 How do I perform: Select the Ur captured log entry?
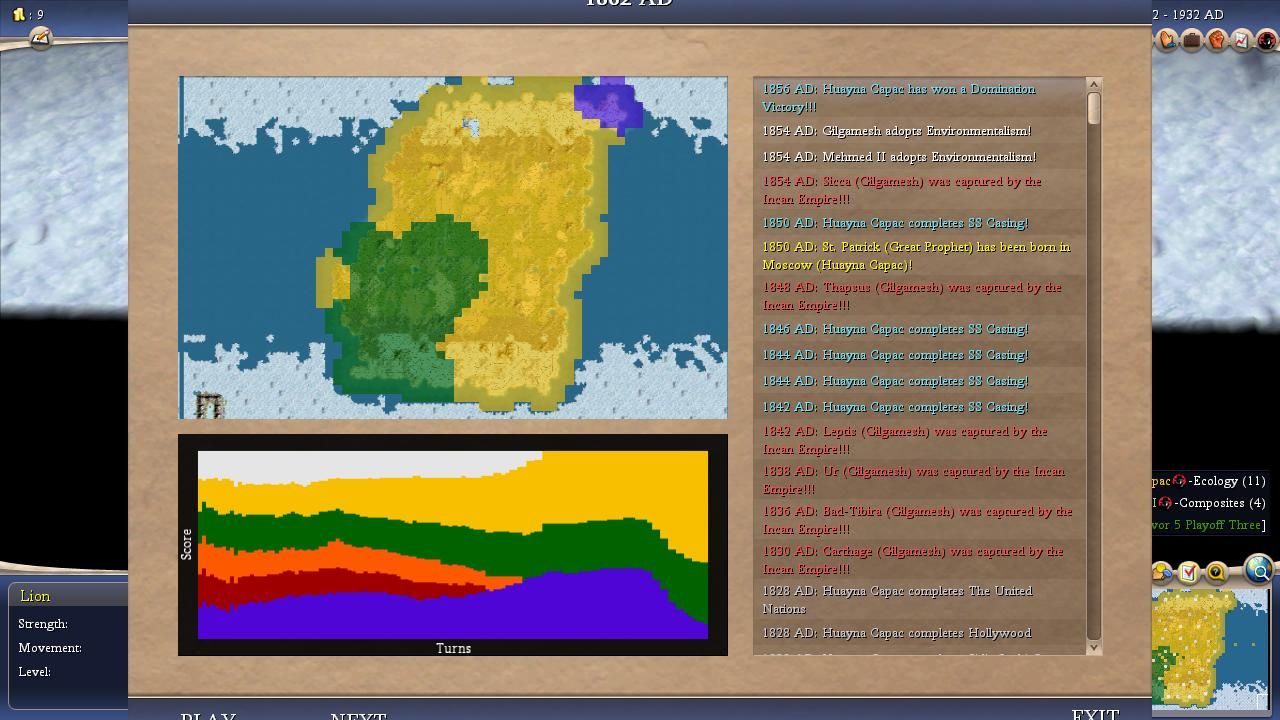point(919,480)
